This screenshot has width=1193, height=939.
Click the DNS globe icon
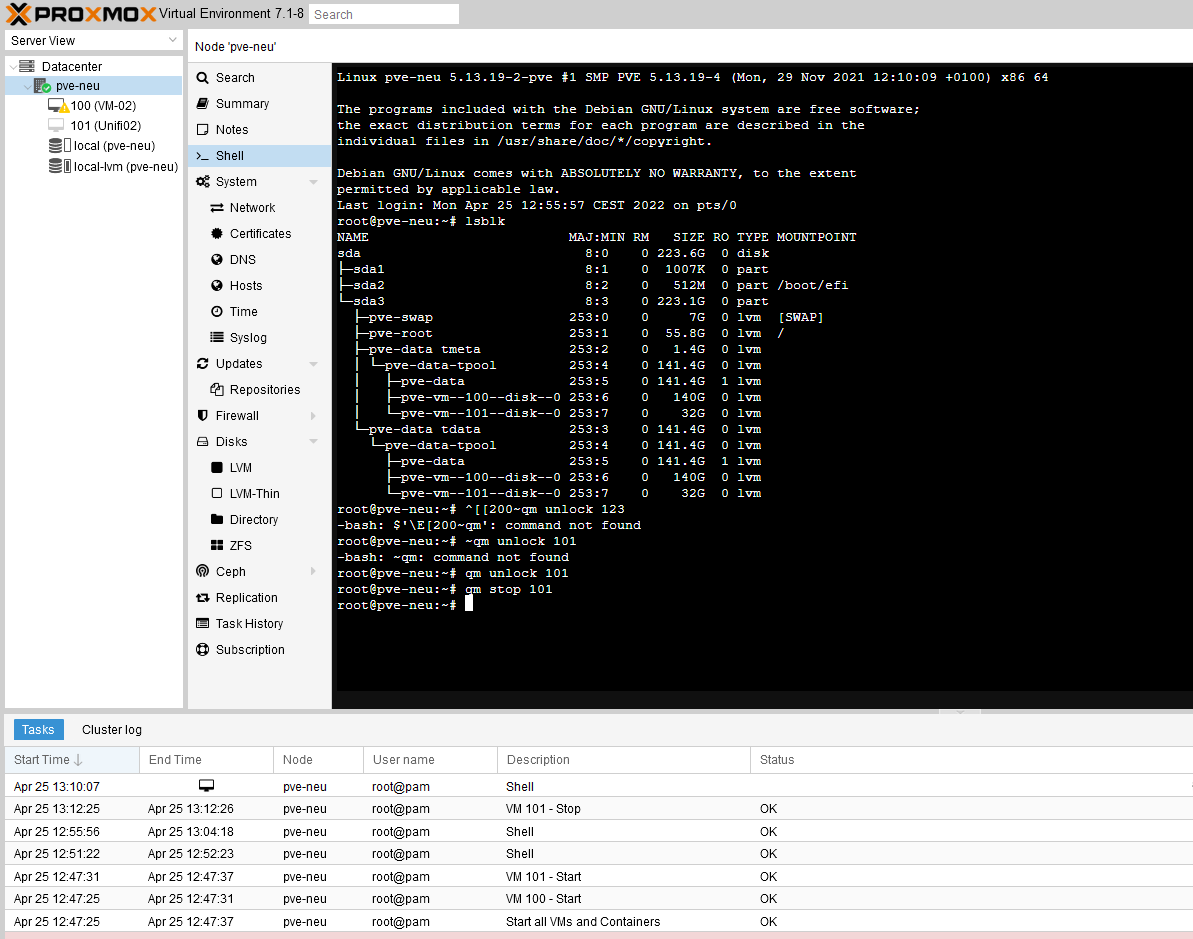click(x=217, y=259)
